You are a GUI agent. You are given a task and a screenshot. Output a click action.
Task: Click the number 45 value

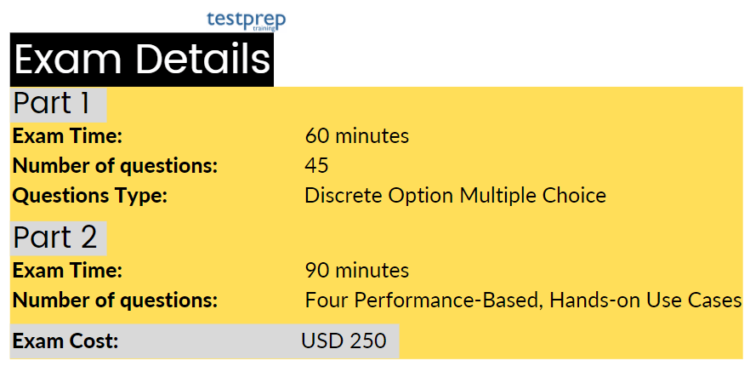click(317, 166)
